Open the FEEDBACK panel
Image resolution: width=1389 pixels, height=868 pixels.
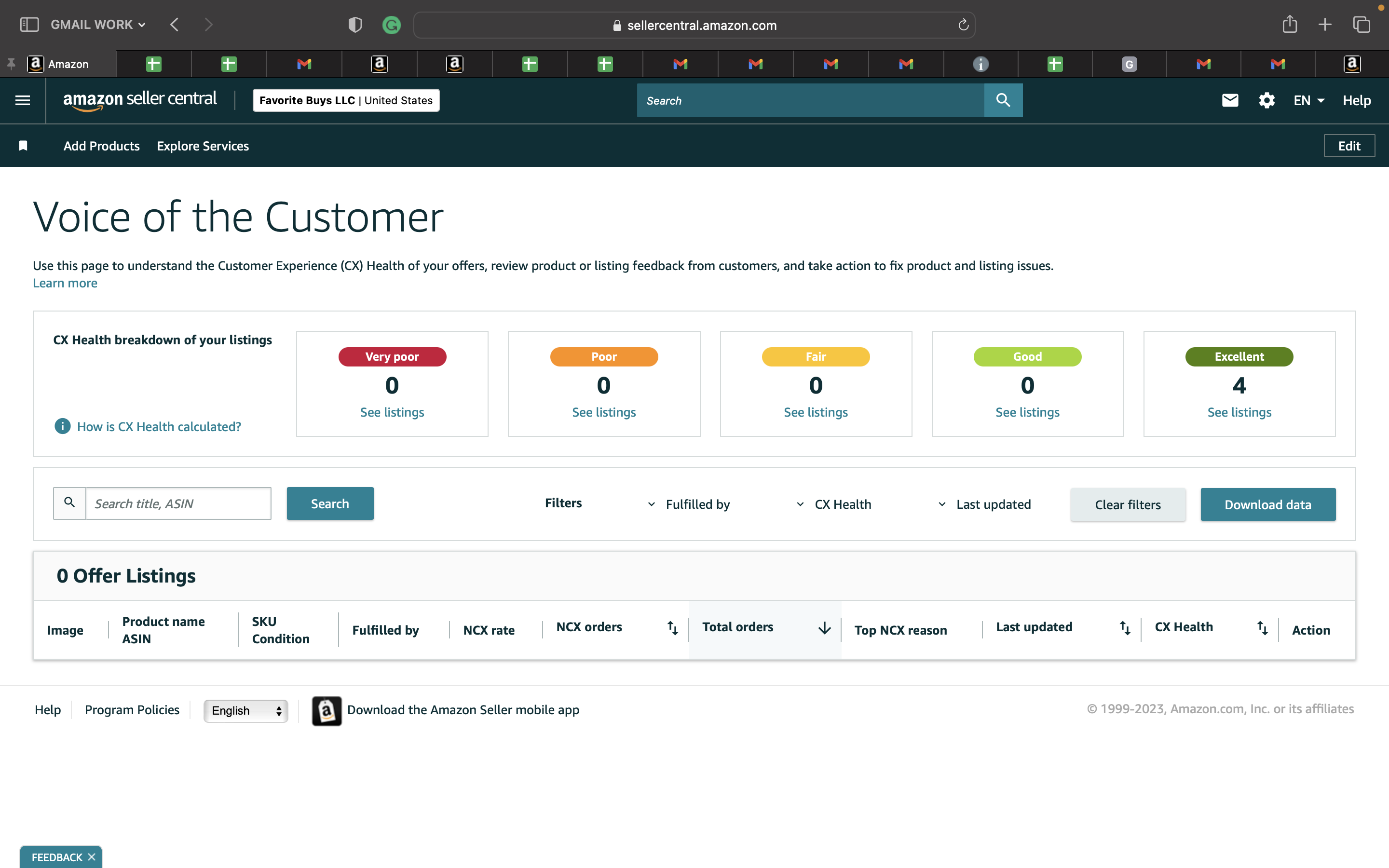click(x=56, y=857)
